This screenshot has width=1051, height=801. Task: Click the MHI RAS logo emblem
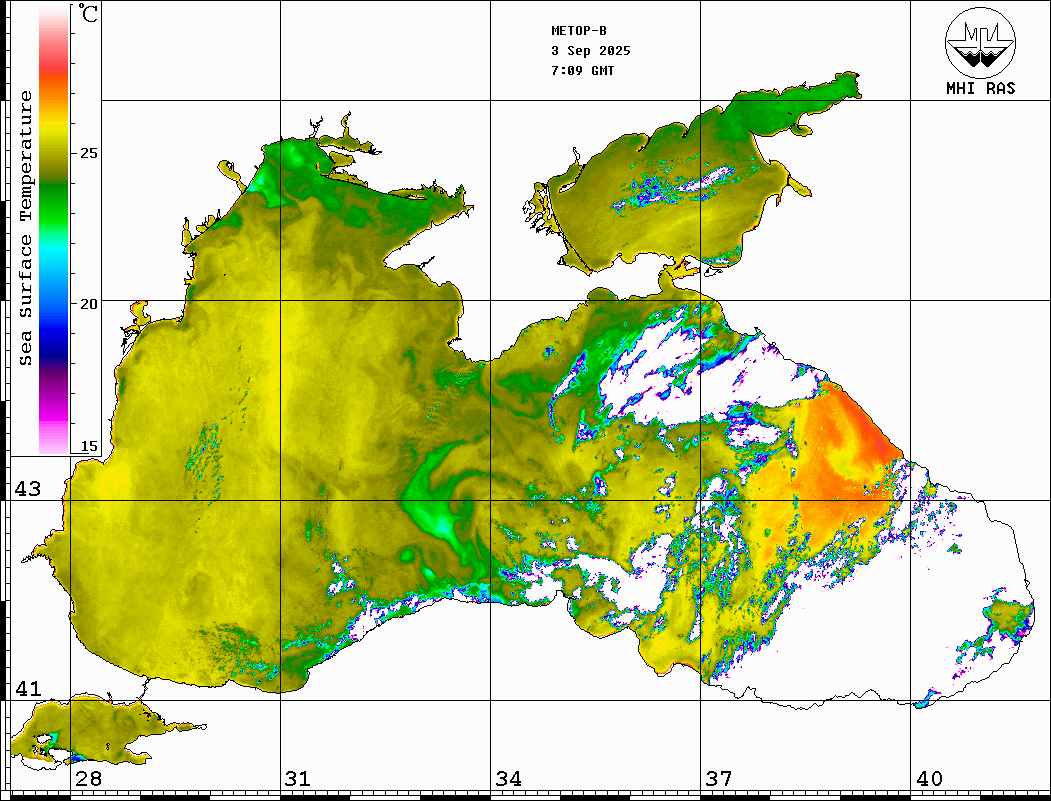coord(981,42)
